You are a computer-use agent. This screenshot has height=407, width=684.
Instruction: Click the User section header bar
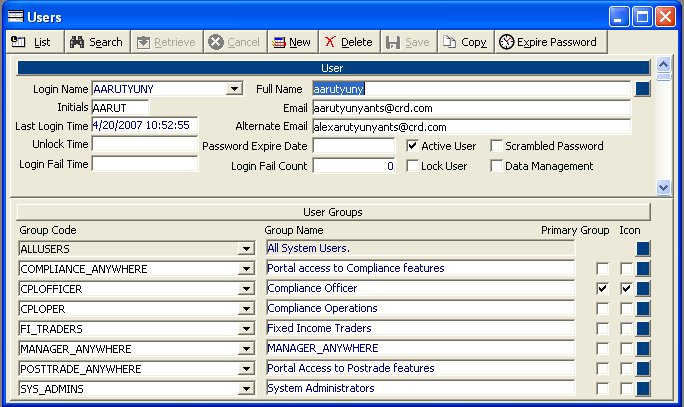[333, 68]
